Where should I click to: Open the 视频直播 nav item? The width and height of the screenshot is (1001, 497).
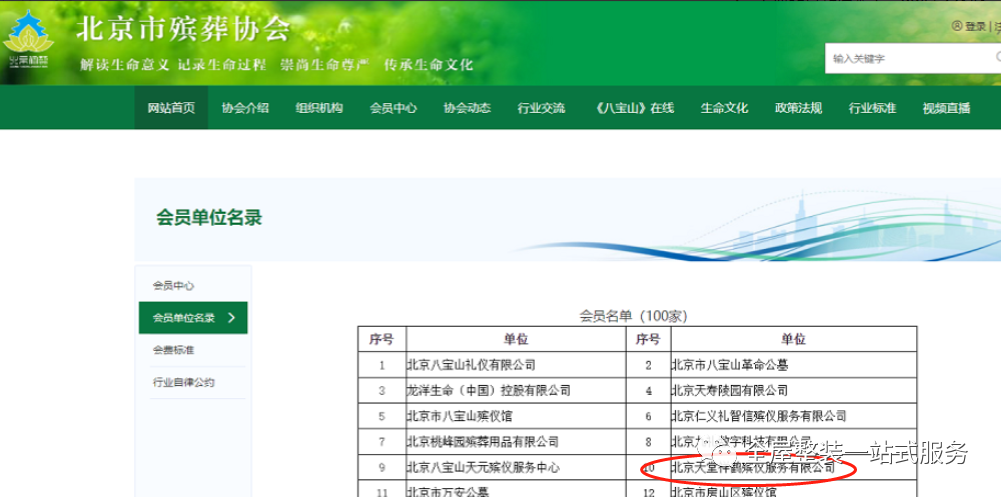[x=946, y=108]
